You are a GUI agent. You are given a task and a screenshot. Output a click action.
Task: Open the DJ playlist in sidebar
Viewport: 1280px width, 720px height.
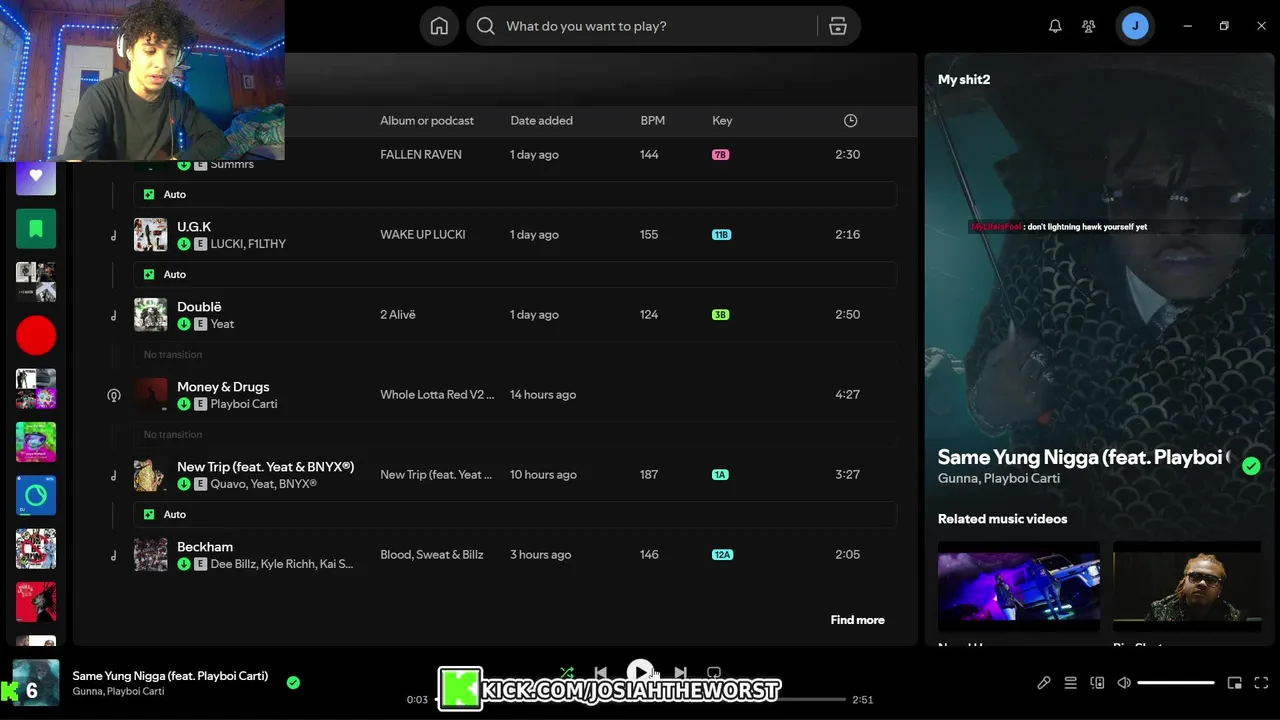coord(36,495)
